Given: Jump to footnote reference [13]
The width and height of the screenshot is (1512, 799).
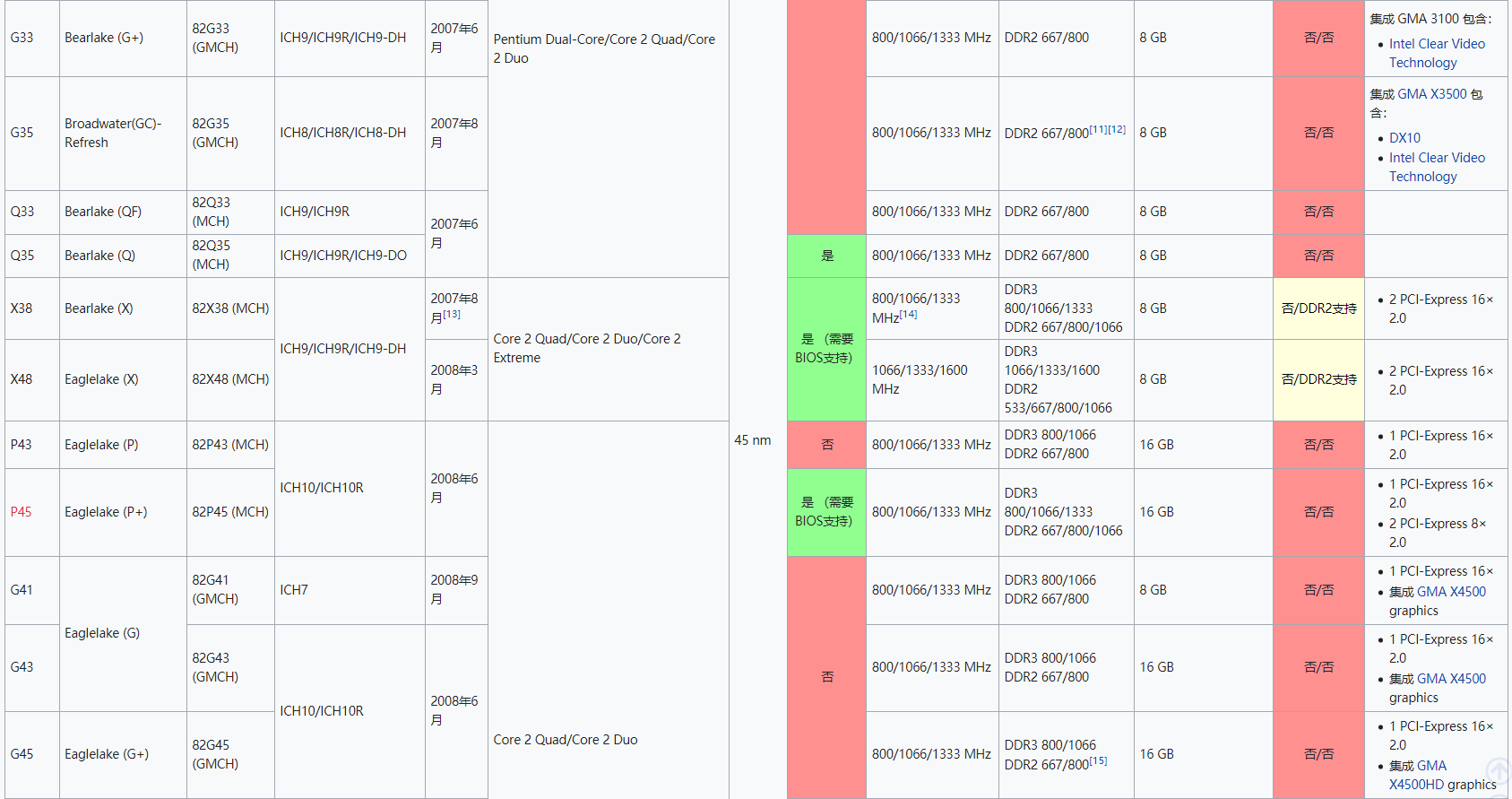Looking at the screenshot, I should point(452,314).
